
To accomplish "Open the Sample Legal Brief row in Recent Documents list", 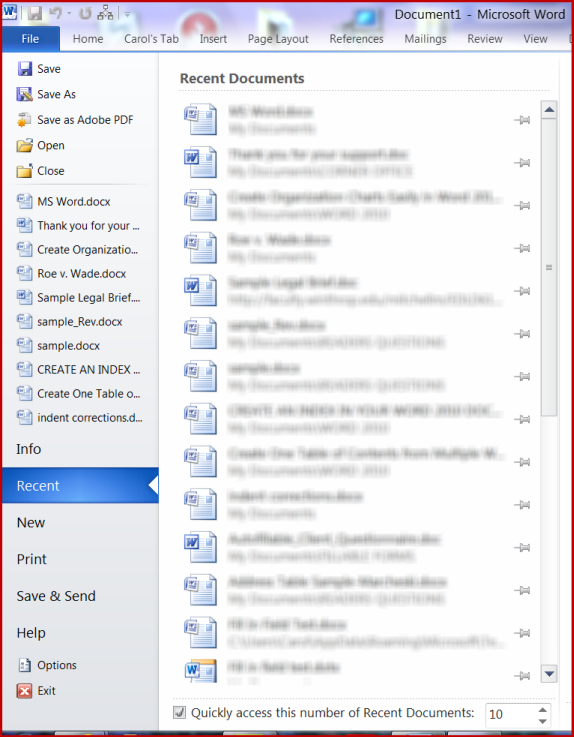I will [x=358, y=291].
